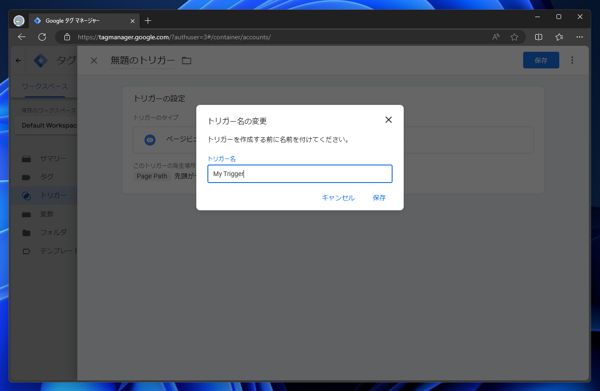Maximize the browser window

point(559,17)
